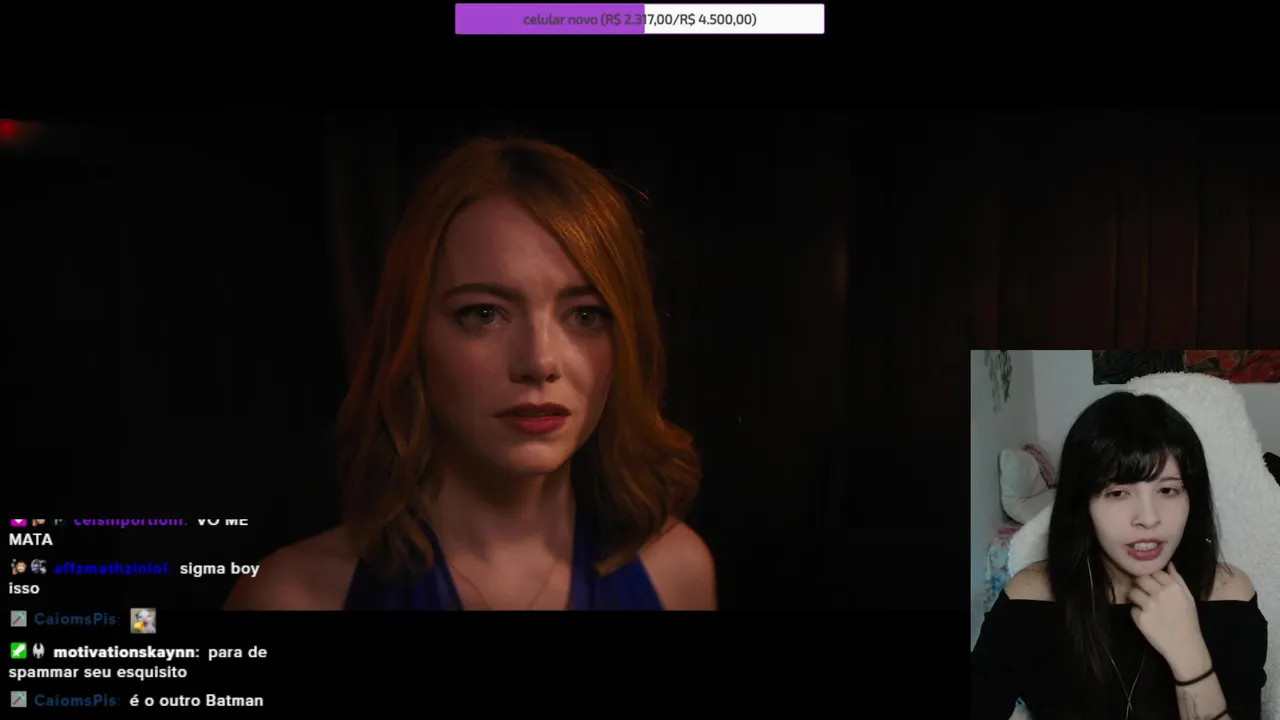Click the 'VO ME MATA' chat message

[x=128, y=530]
